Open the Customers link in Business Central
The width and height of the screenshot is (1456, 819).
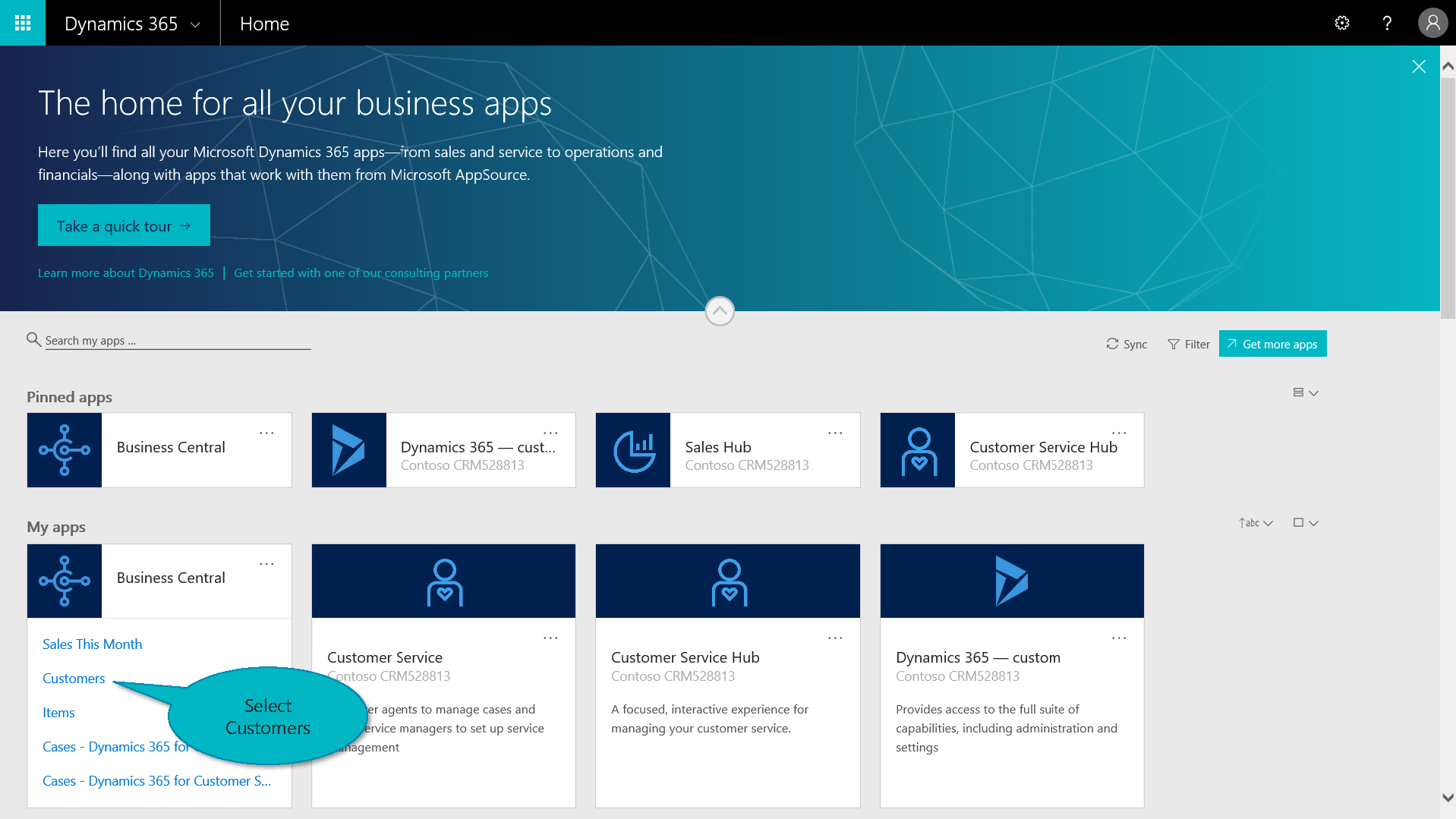tap(74, 679)
